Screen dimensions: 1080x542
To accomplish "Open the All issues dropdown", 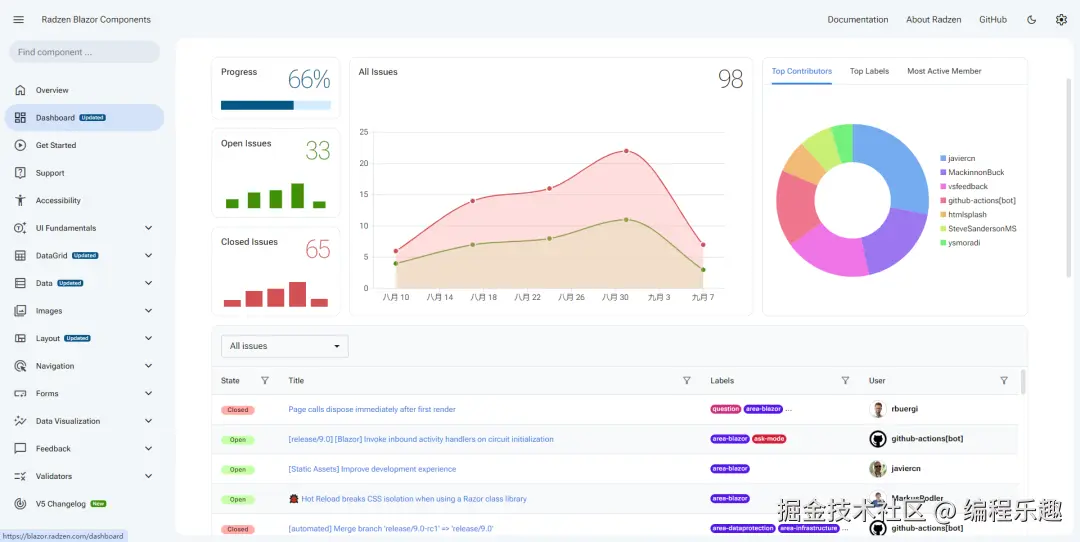I will point(284,346).
